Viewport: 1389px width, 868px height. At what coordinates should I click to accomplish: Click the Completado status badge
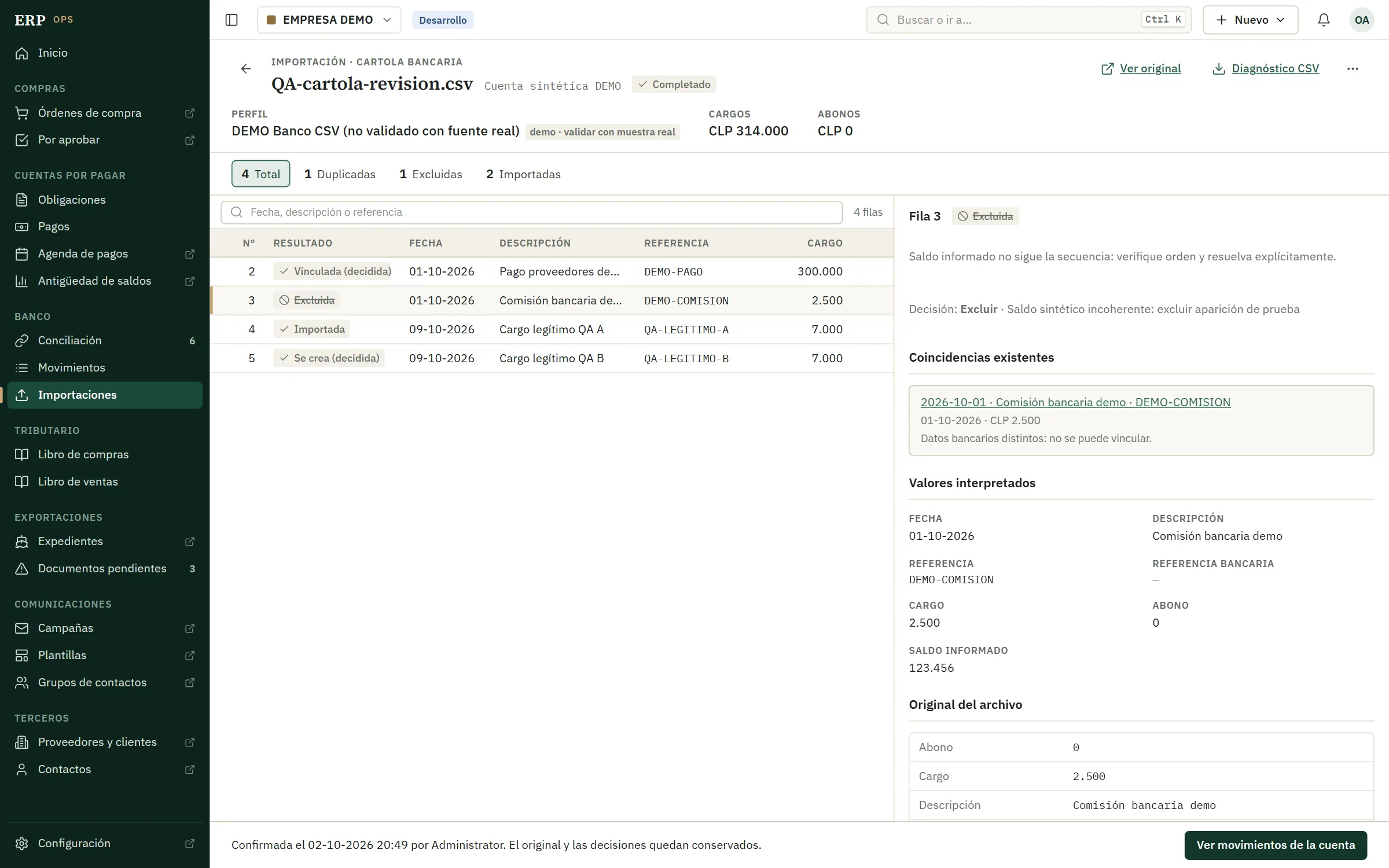[x=674, y=84]
